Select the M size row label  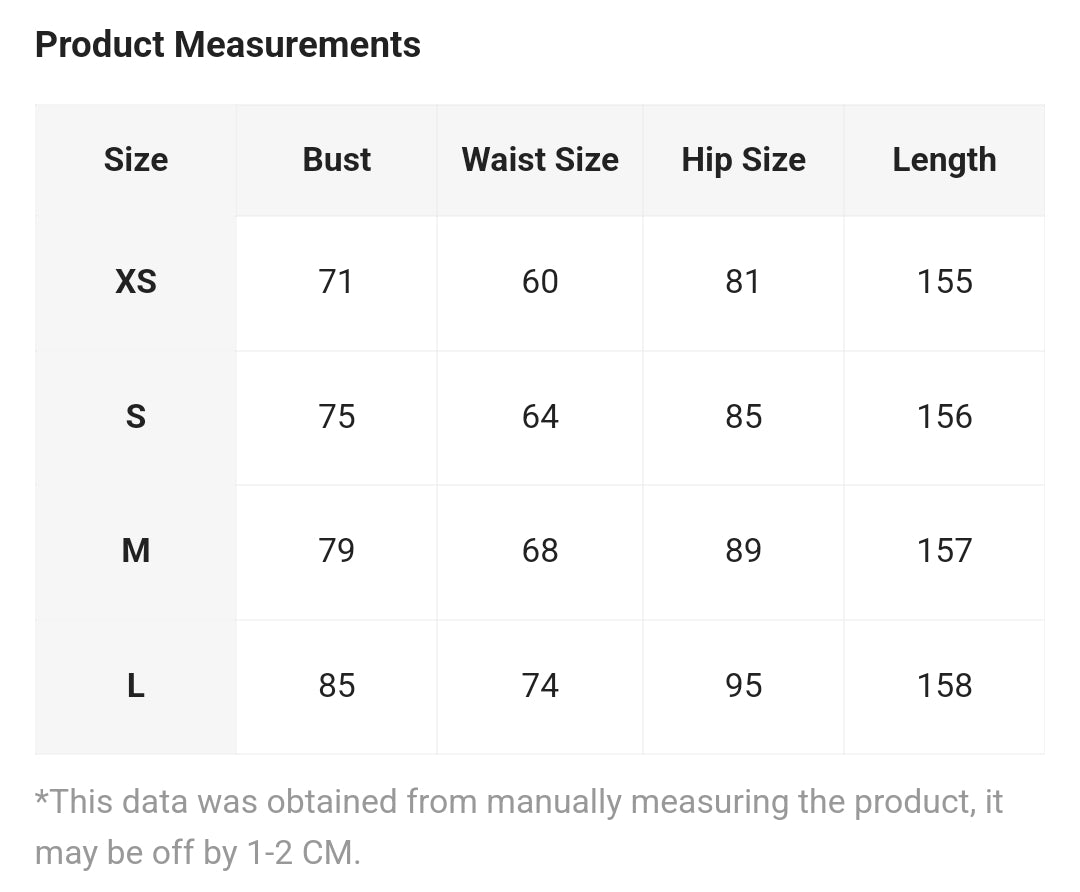point(136,551)
